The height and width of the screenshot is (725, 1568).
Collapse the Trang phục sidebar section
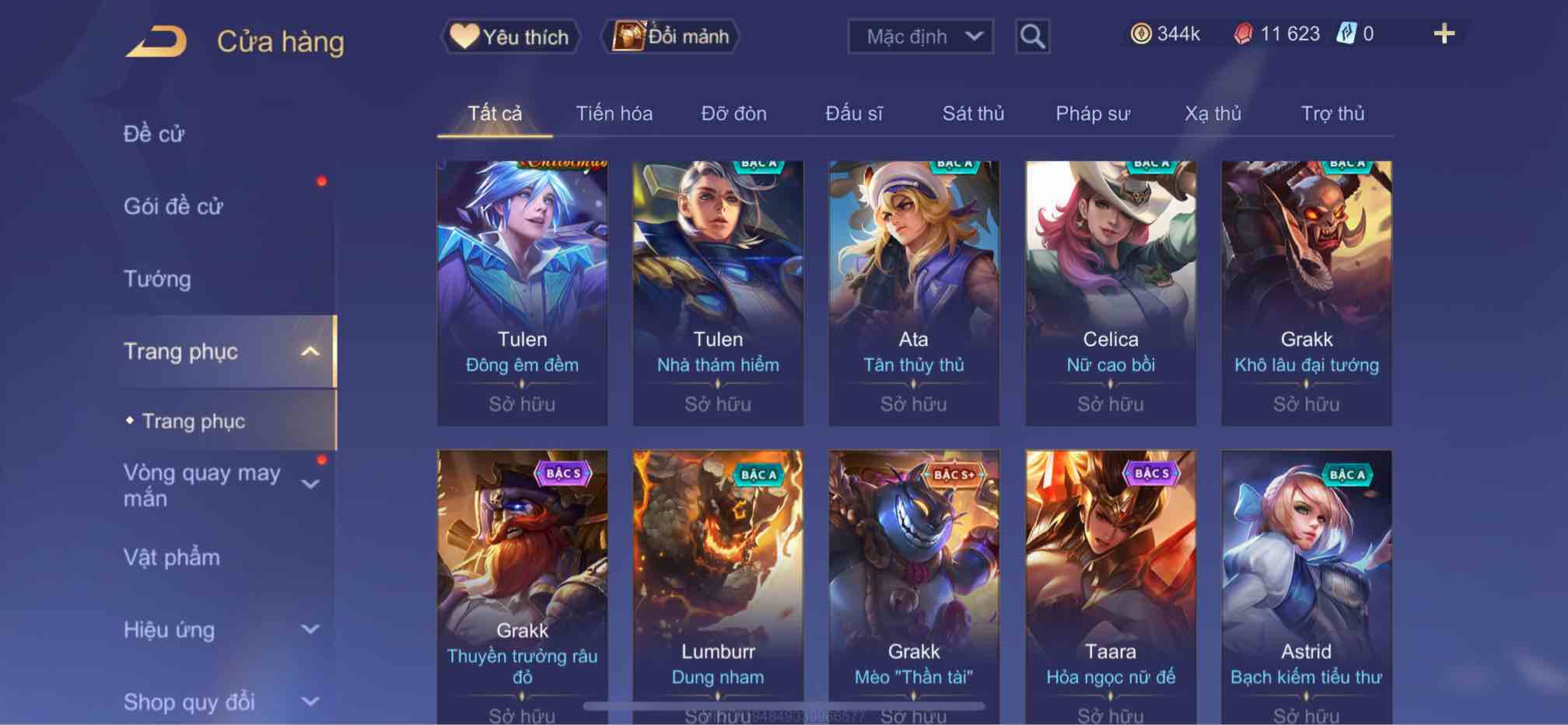(310, 352)
